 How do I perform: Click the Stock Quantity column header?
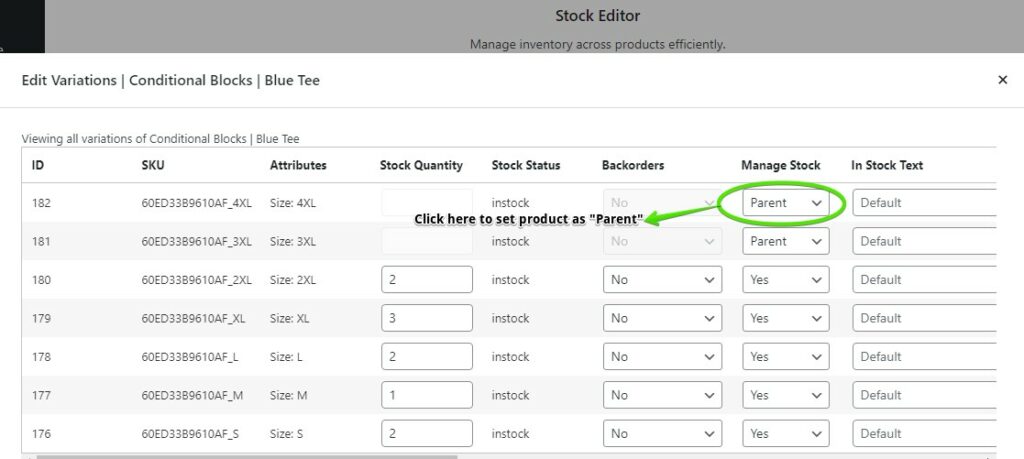click(x=421, y=166)
